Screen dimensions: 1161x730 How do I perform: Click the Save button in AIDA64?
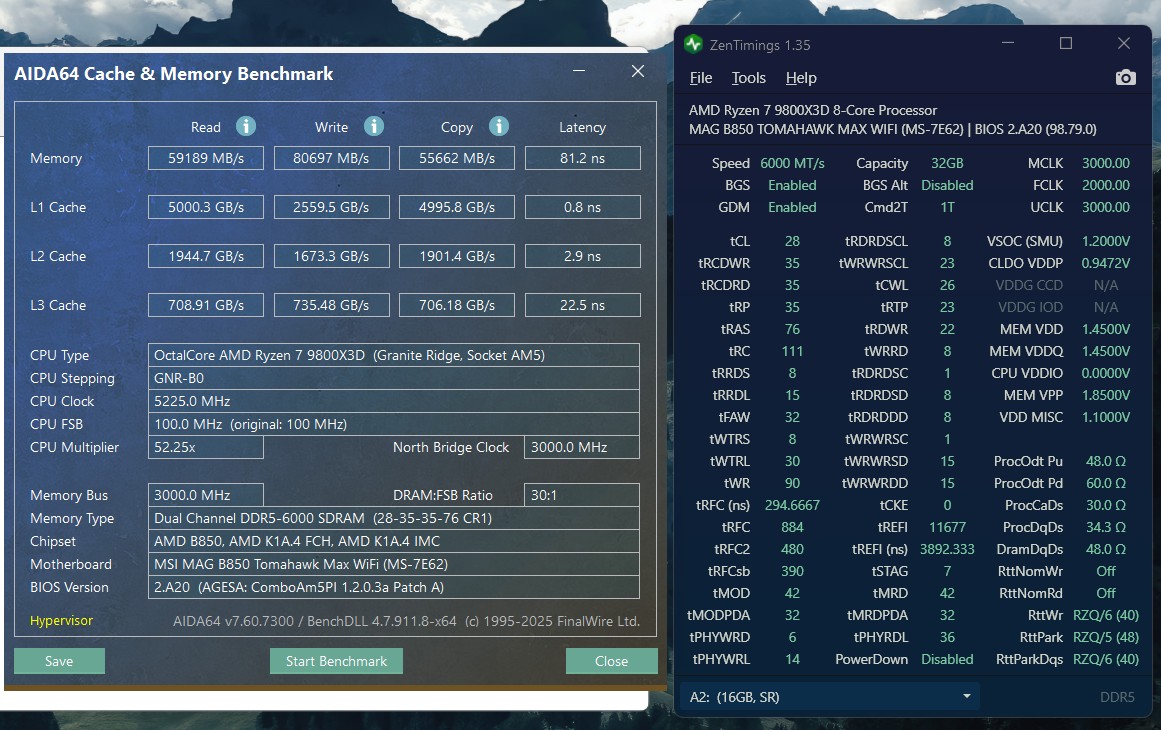coord(59,661)
